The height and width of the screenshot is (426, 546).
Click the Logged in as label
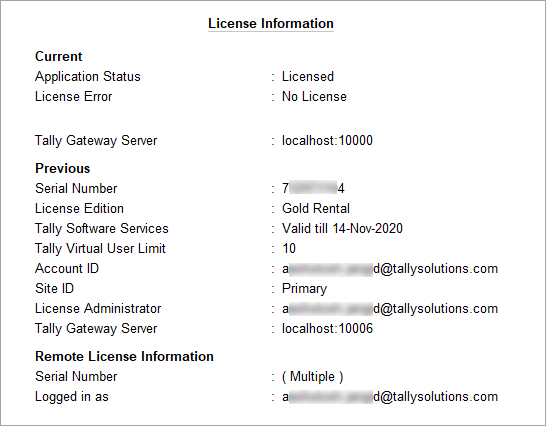[x=72, y=397]
